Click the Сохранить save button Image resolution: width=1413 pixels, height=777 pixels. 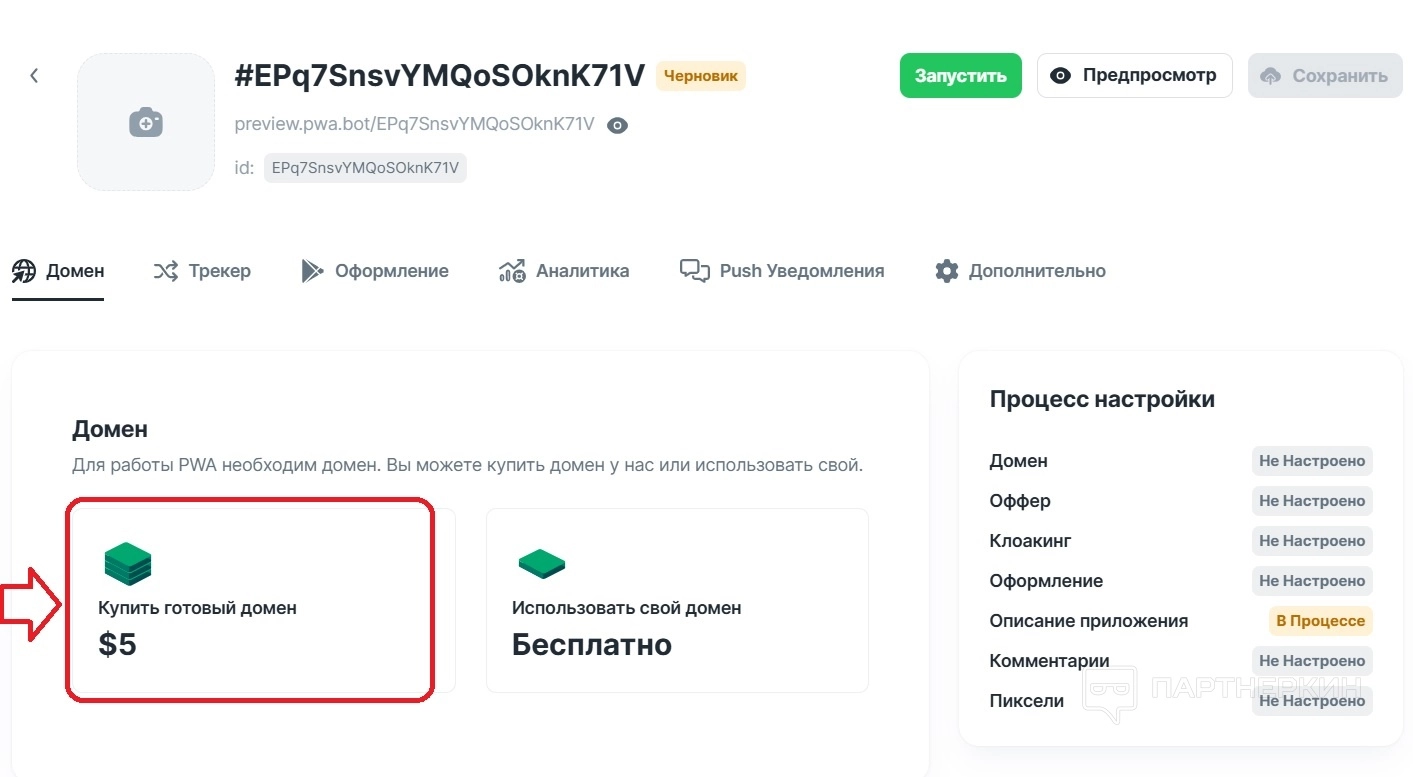click(1325, 76)
